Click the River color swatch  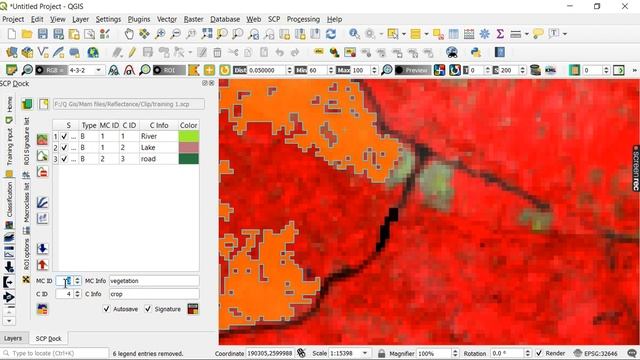(x=189, y=136)
